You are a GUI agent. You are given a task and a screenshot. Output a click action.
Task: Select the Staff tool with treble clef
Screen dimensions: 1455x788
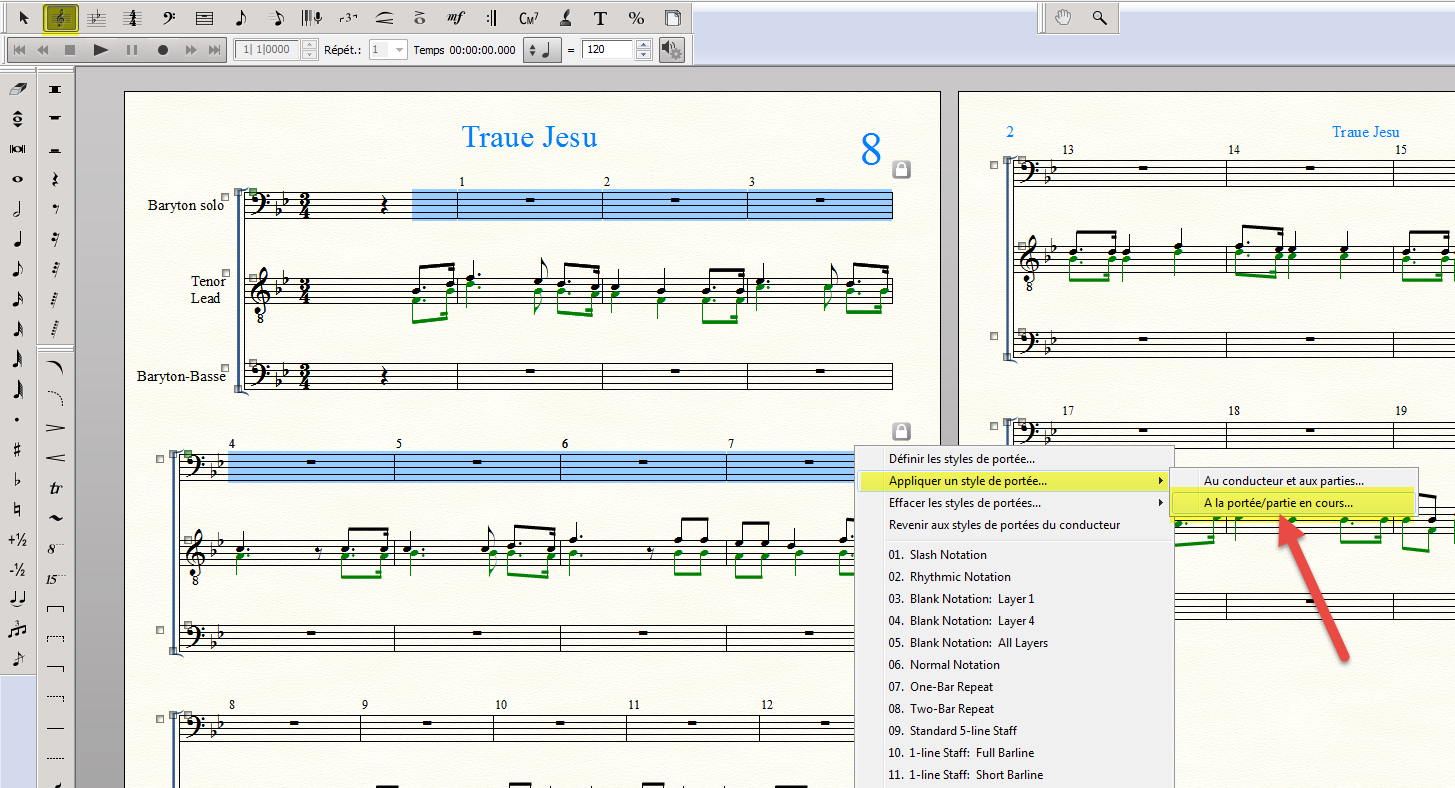coord(61,17)
